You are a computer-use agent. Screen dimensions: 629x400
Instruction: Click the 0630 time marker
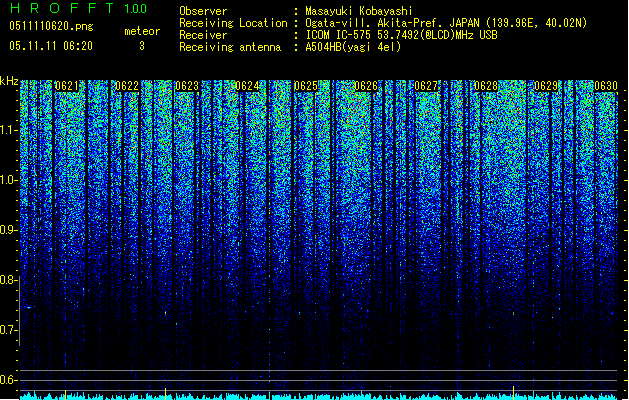pyautogui.click(x=606, y=86)
